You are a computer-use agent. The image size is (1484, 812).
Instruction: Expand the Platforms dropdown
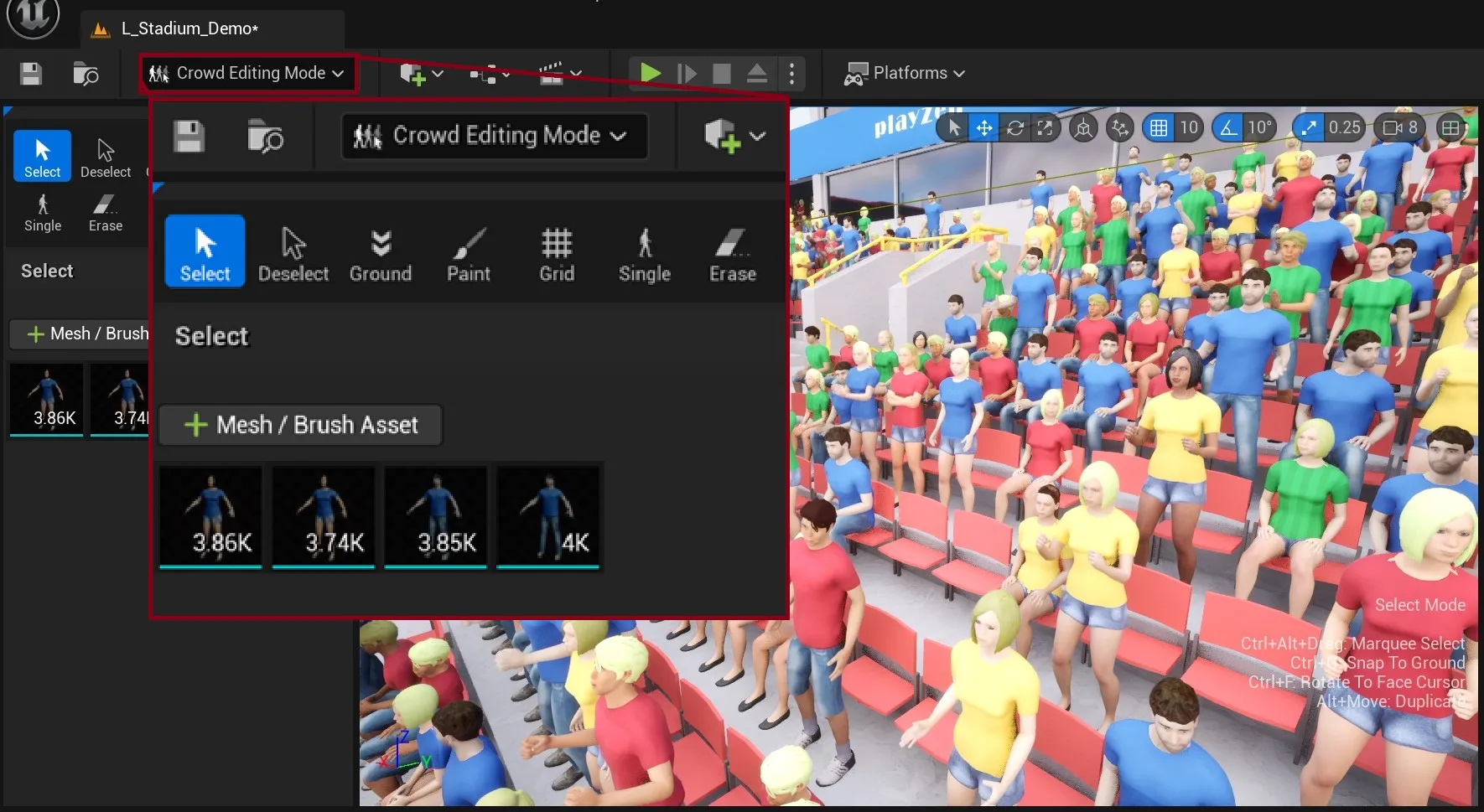coord(904,73)
